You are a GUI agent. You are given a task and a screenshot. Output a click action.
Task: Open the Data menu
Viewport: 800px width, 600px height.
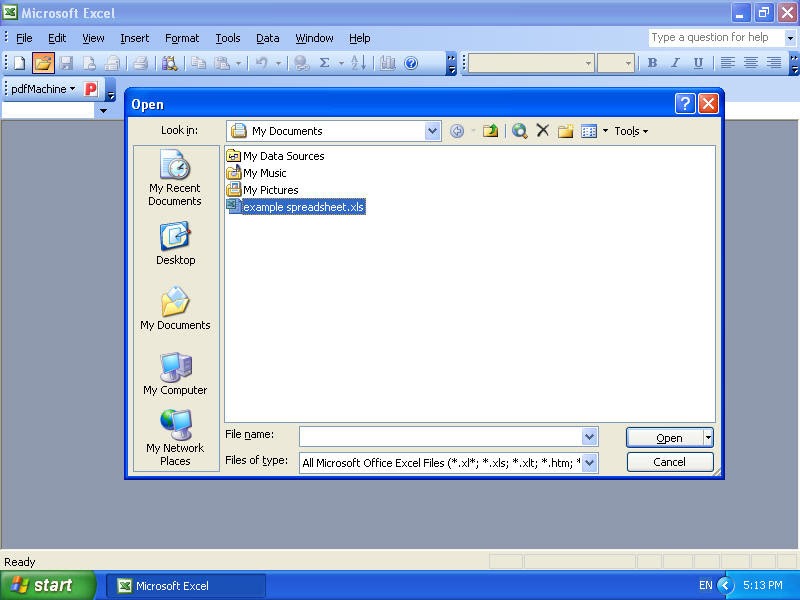267,38
